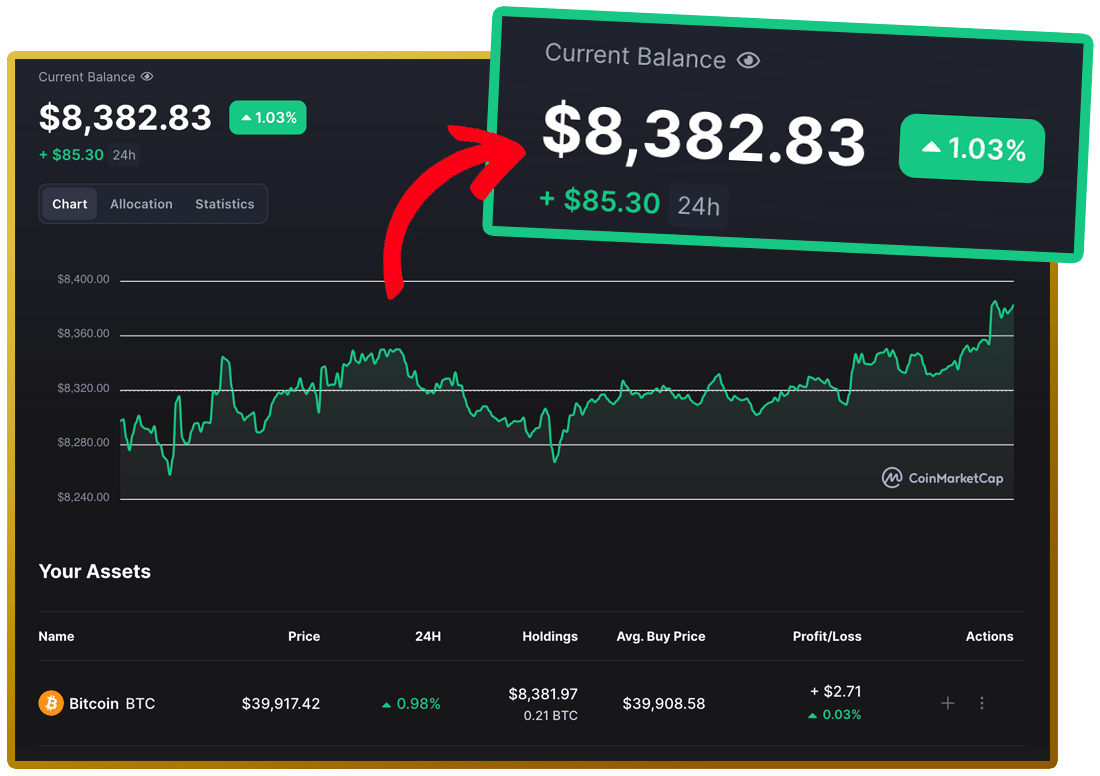Click the $8,360.00 chart axis label
1100x776 pixels.
(83, 333)
